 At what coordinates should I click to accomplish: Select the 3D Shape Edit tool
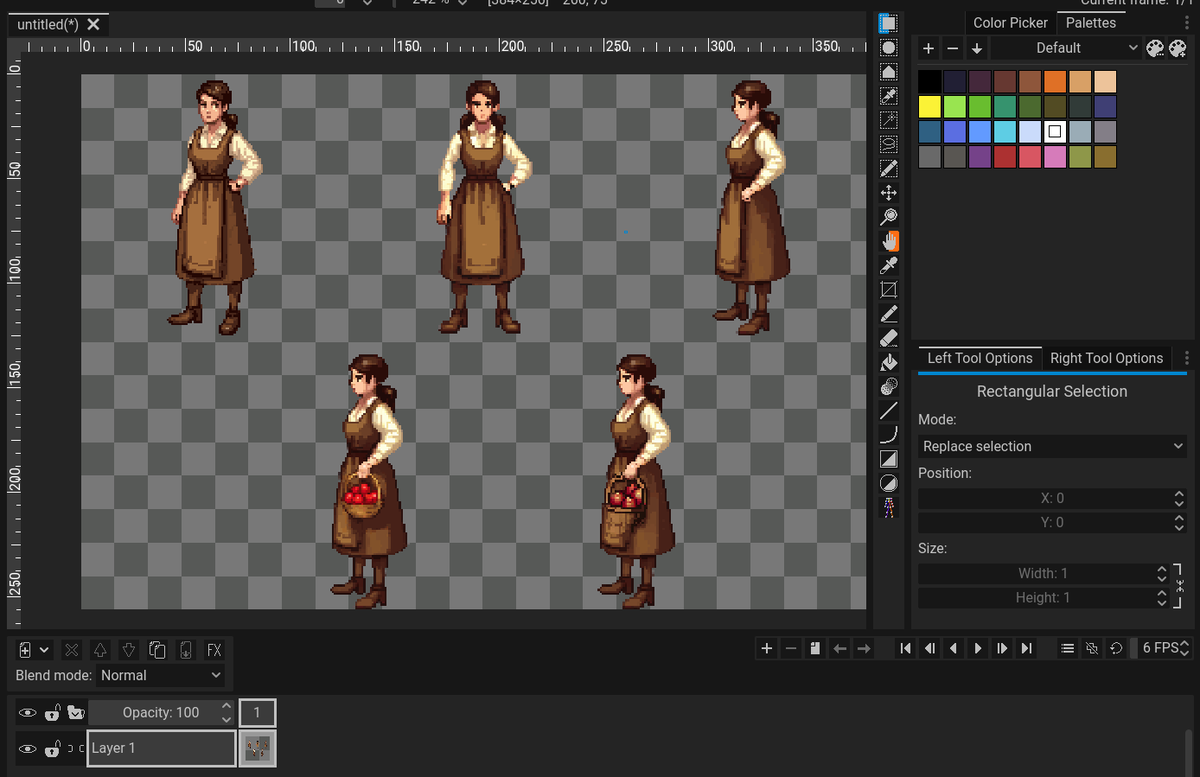[x=888, y=508]
